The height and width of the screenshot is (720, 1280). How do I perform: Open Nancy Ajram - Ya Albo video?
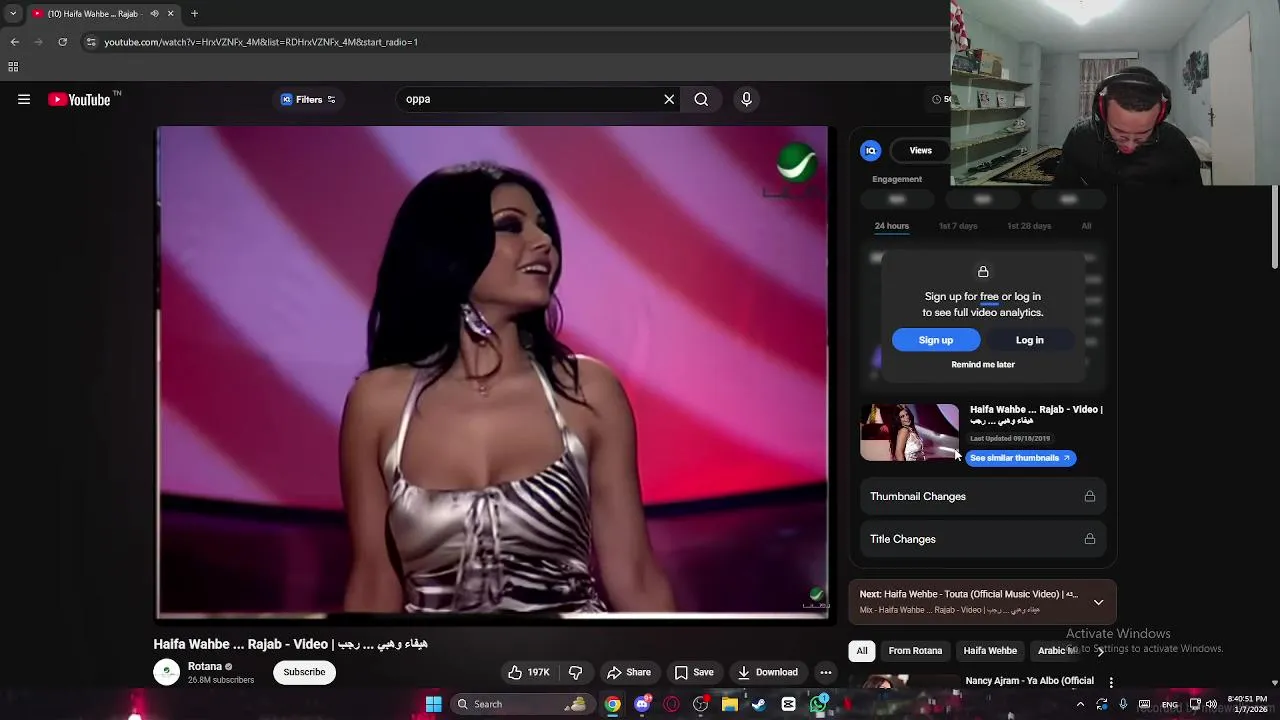click(1029, 681)
